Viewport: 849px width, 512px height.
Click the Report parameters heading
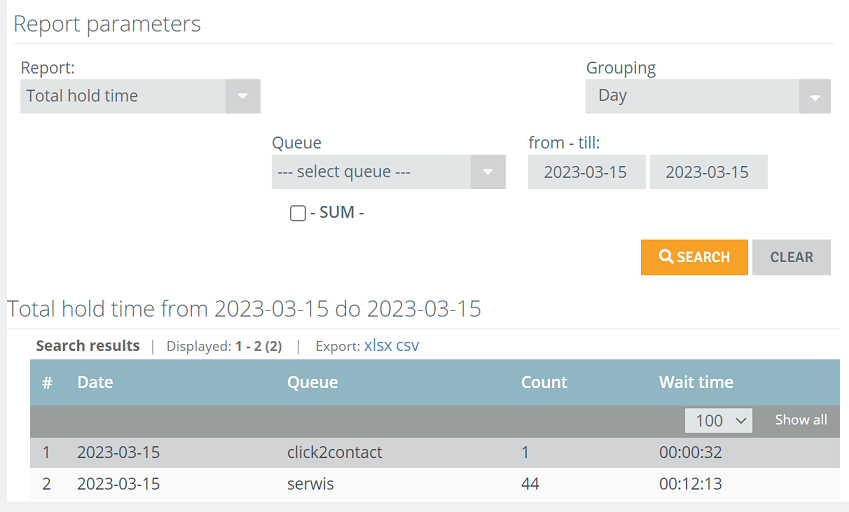point(107,24)
